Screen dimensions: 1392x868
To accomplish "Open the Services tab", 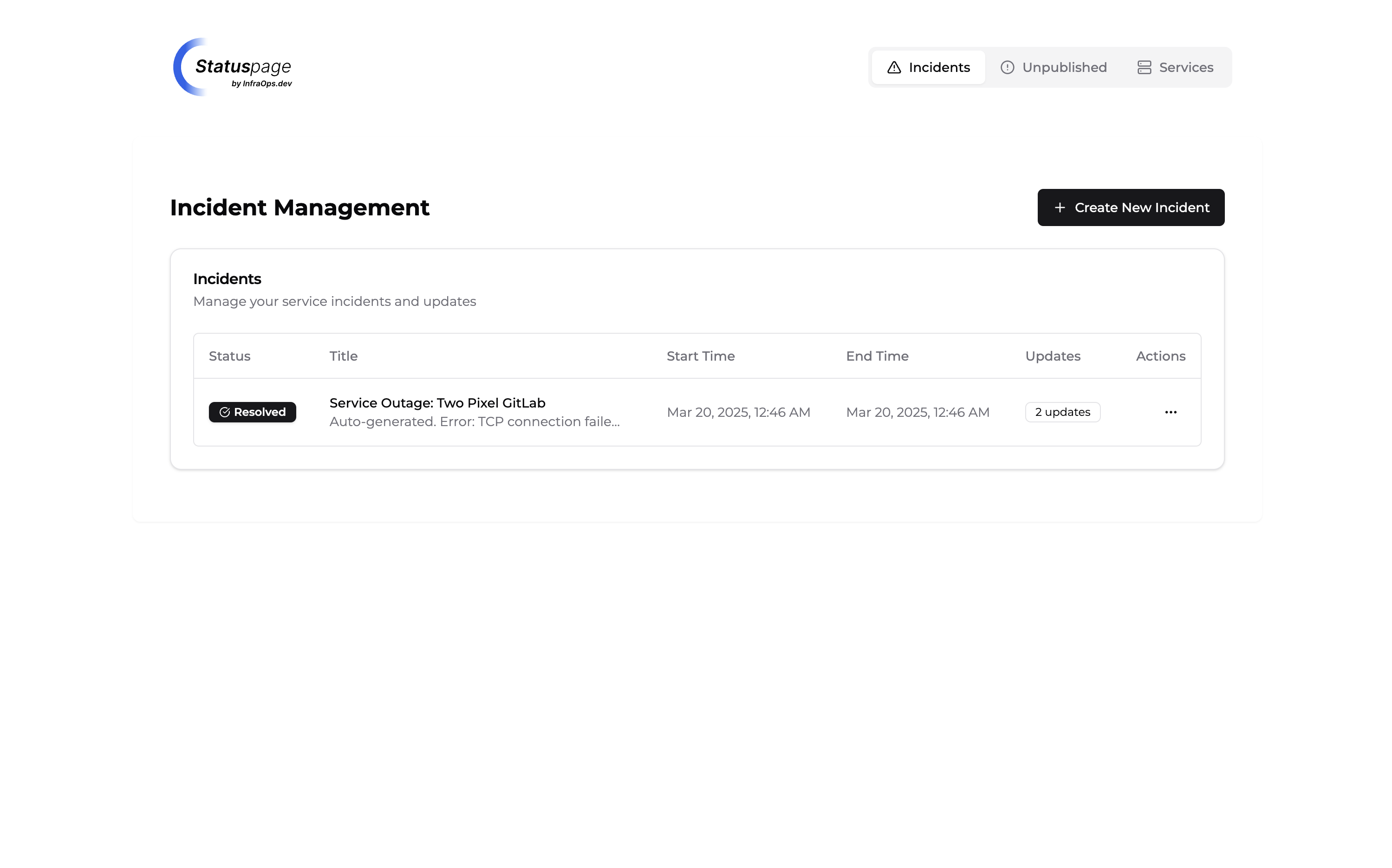I will tap(1175, 67).
